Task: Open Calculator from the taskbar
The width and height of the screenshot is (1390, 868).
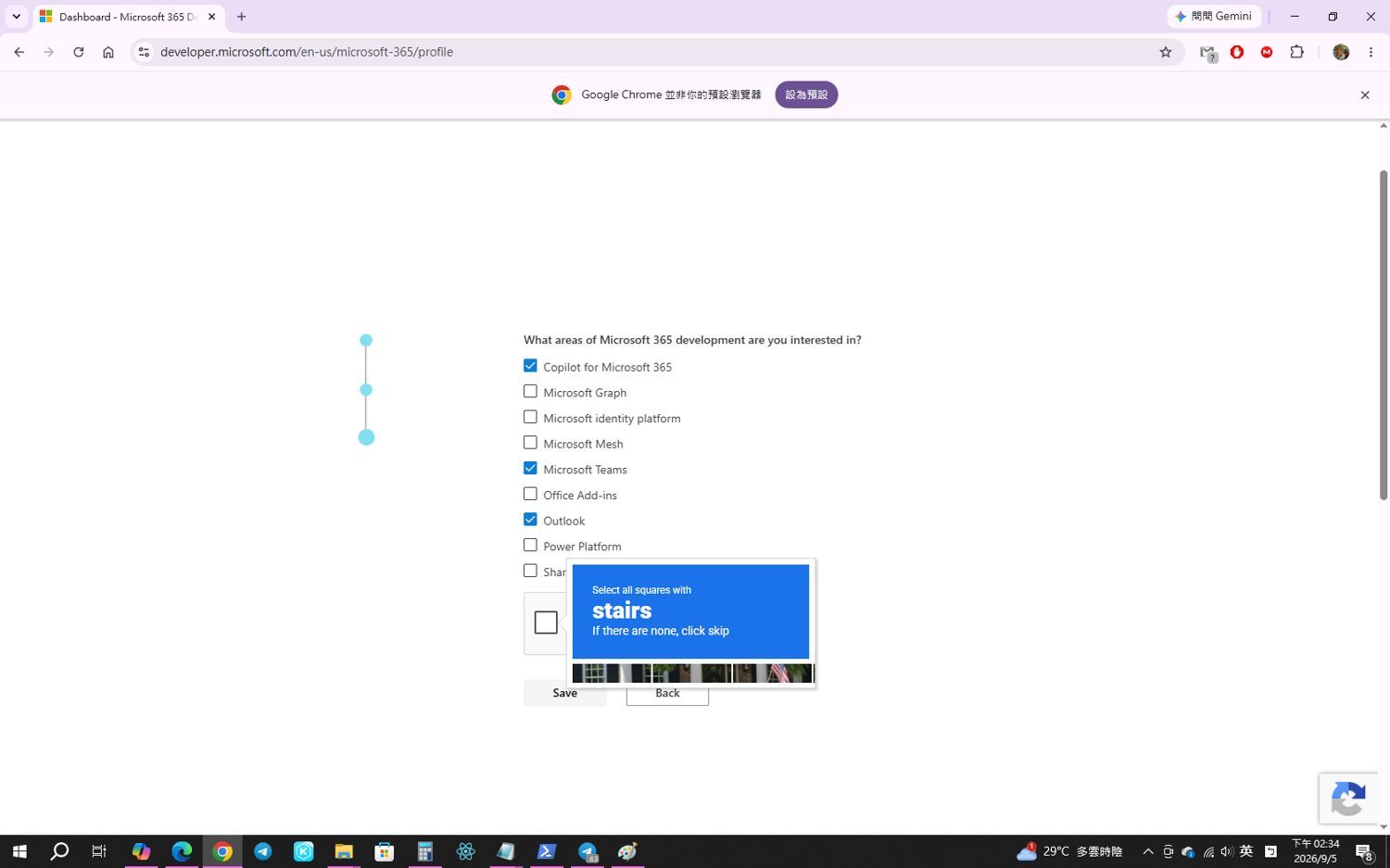Action: pos(425,851)
